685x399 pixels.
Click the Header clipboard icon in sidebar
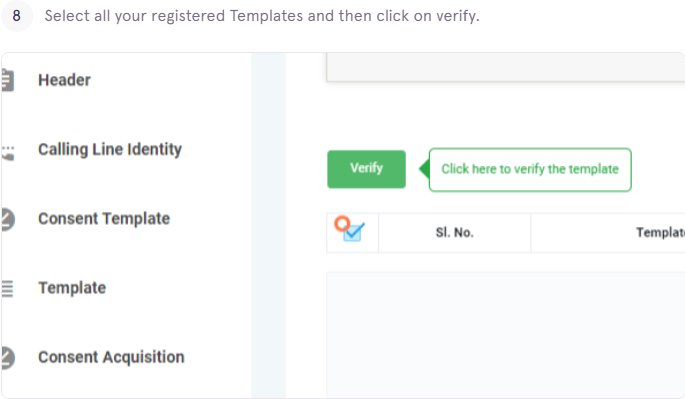point(7,80)
